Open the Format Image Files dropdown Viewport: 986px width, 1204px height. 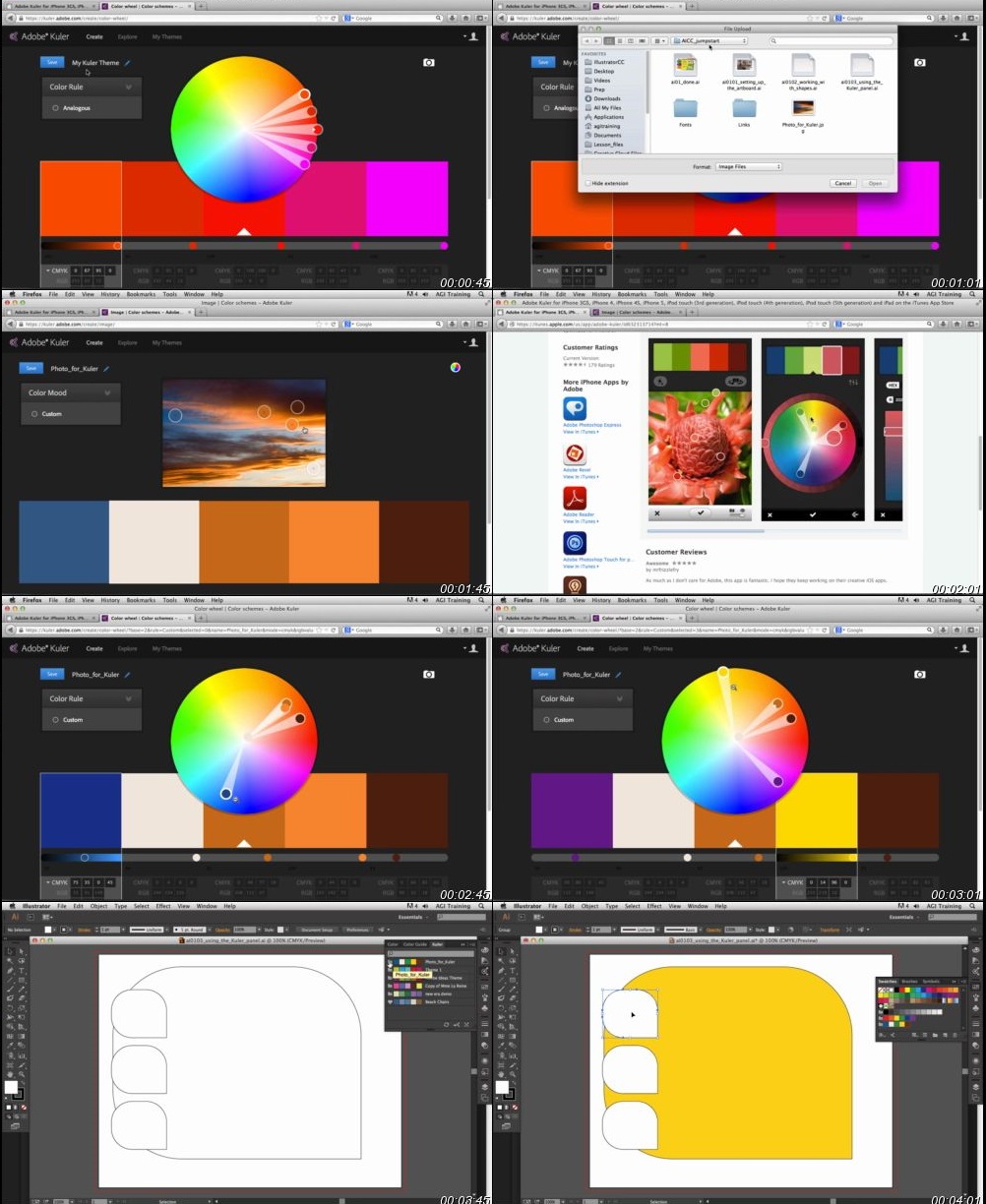click(x=749, y=166)
